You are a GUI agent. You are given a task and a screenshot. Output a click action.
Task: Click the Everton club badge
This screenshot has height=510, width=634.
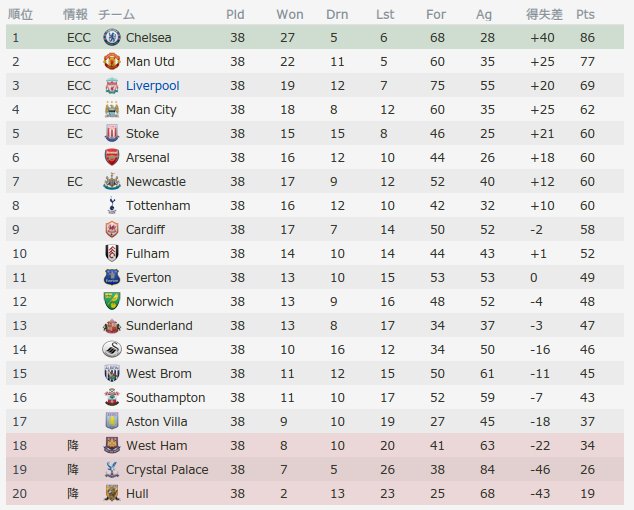click(x=112, y=277)
